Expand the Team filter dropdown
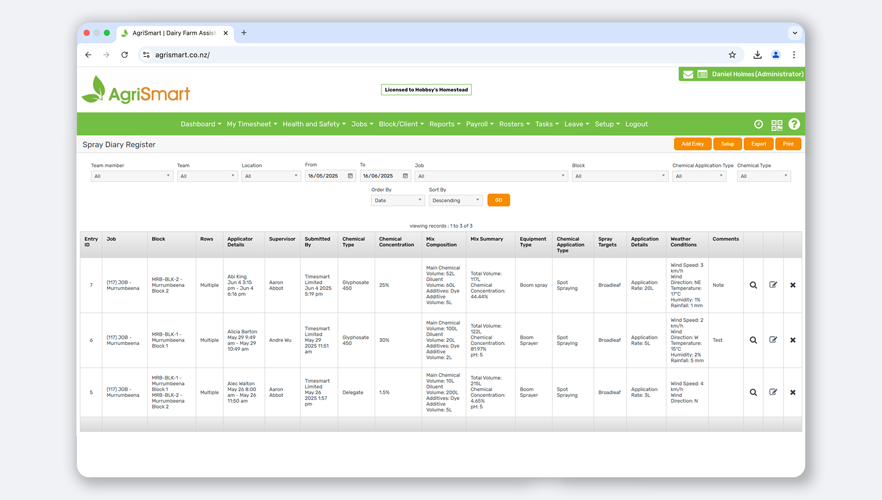The height and width of the screenshot is (500, 882). point(207,176)
